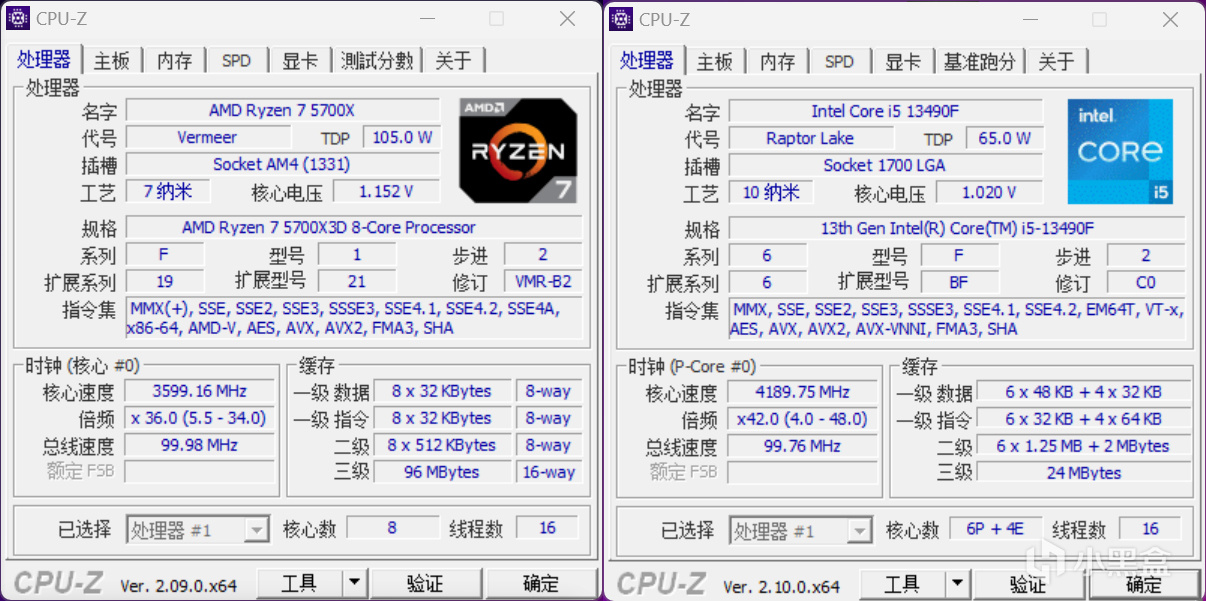Open the 主板 tab in the left CPU-Z window
The width and height of the screenshot is (1206, 601).
point(112,61)
